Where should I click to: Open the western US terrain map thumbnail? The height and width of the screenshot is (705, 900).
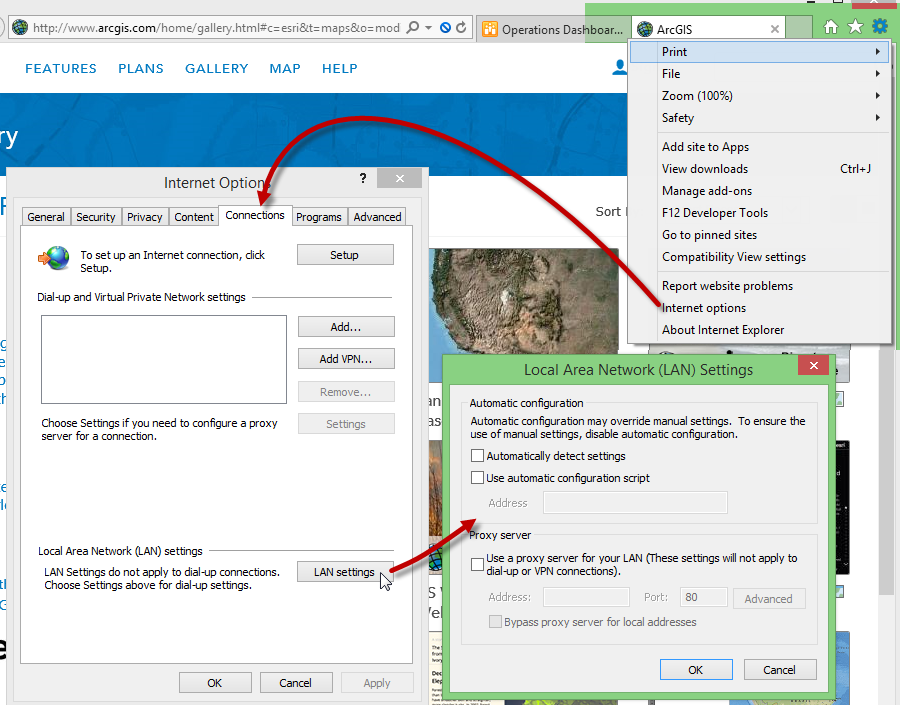point(523,300)
